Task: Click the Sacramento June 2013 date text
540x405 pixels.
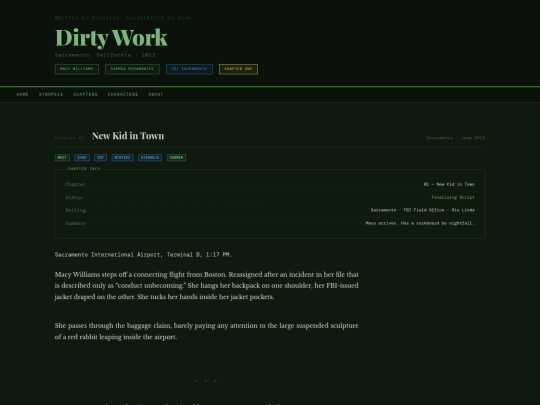Action: [x=456, y=138]
